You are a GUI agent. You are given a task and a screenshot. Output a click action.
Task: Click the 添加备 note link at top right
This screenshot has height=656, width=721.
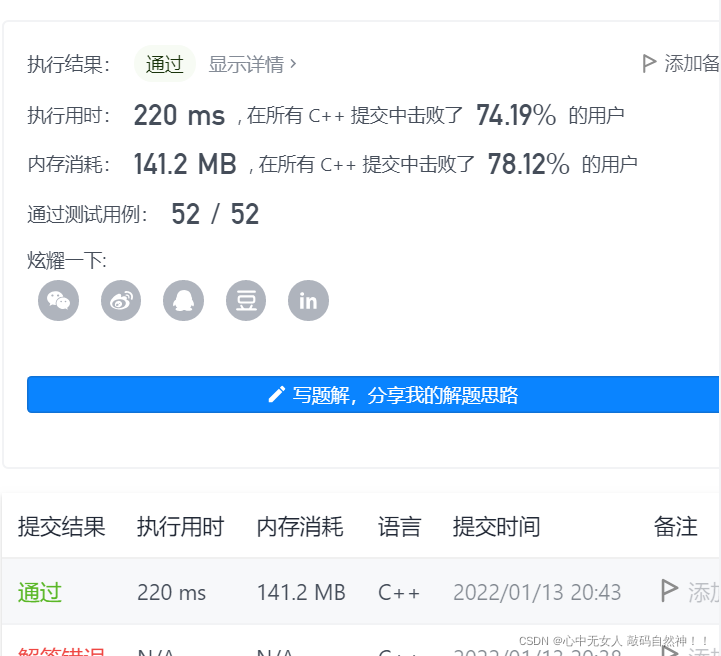(x=692, y=63)
